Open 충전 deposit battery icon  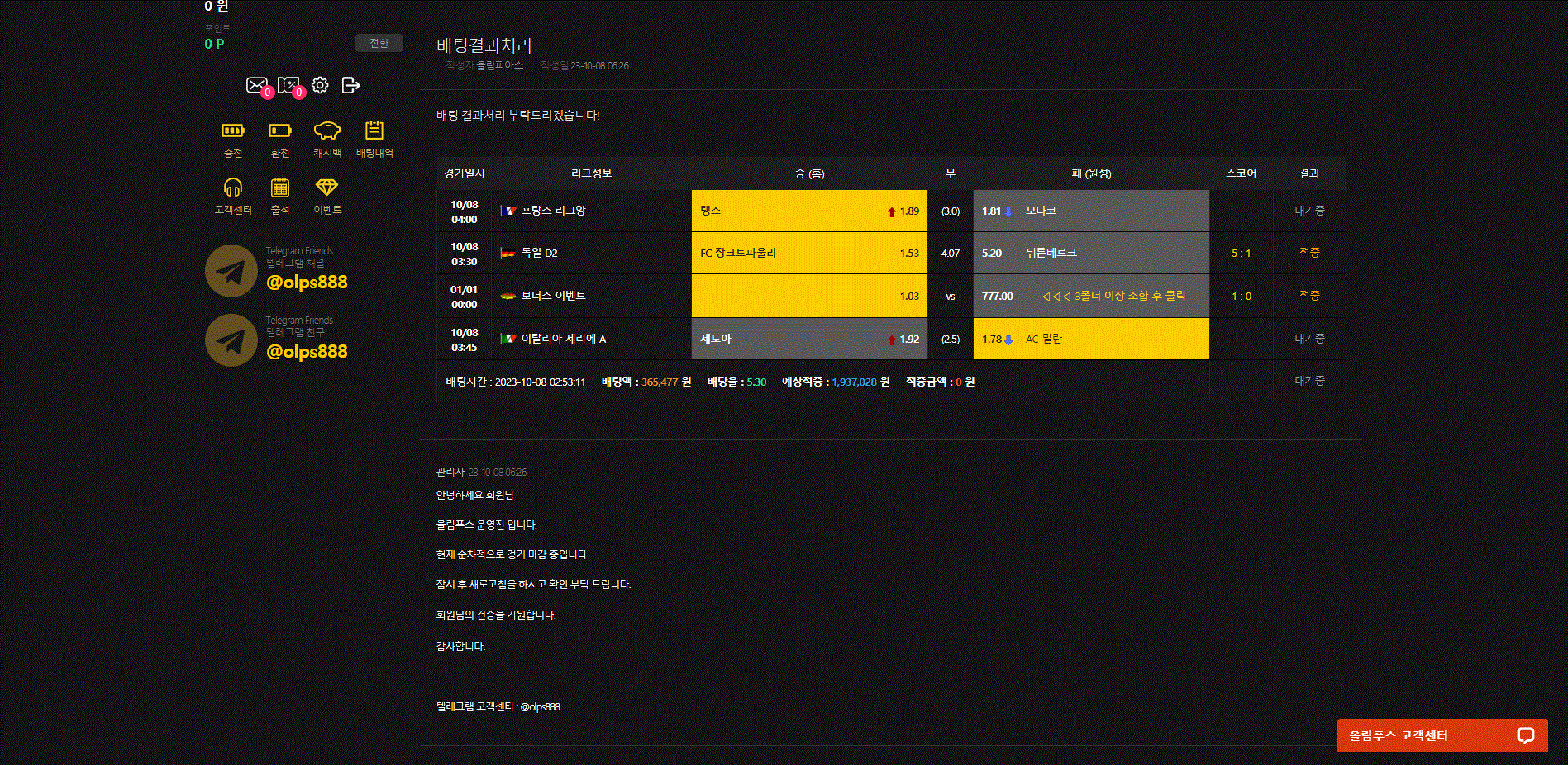(233, 131)
